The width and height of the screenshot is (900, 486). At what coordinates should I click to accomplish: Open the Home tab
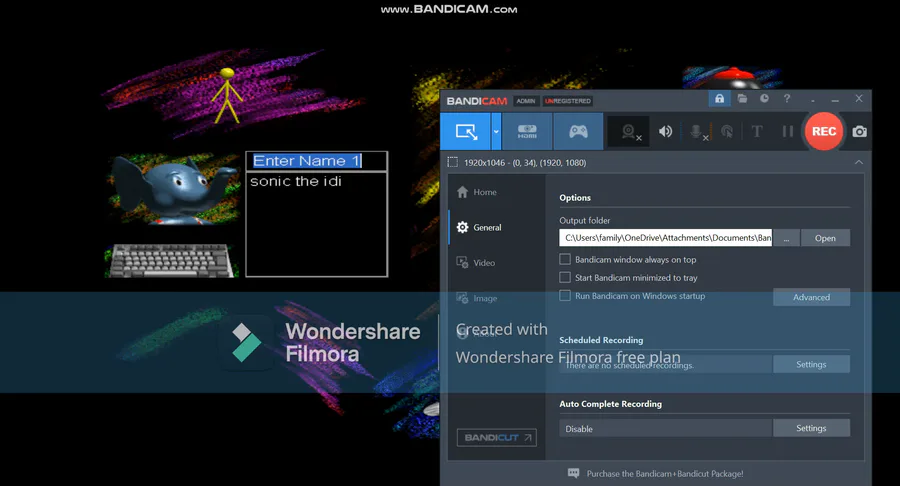[x=485, y=192]
